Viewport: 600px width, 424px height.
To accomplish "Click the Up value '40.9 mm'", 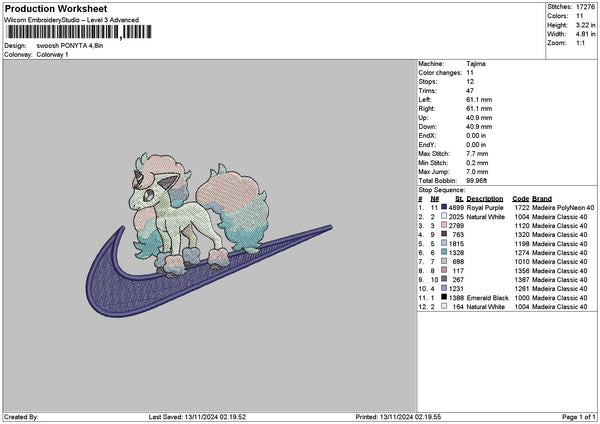I will coord(479,118).
